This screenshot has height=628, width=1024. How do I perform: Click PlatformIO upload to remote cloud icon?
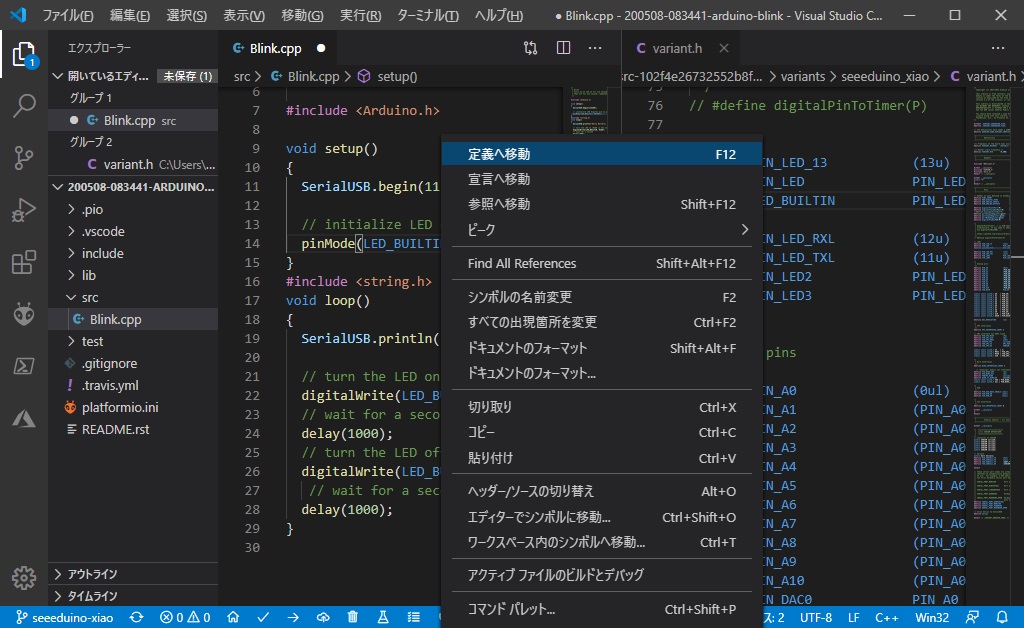click(323, 617)
